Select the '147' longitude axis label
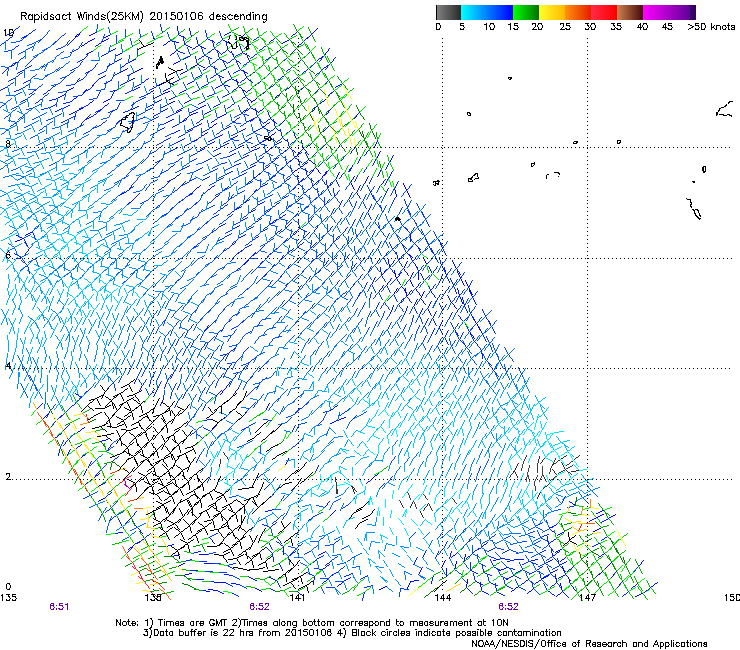The image size is (740, 650). coord(588,598)
